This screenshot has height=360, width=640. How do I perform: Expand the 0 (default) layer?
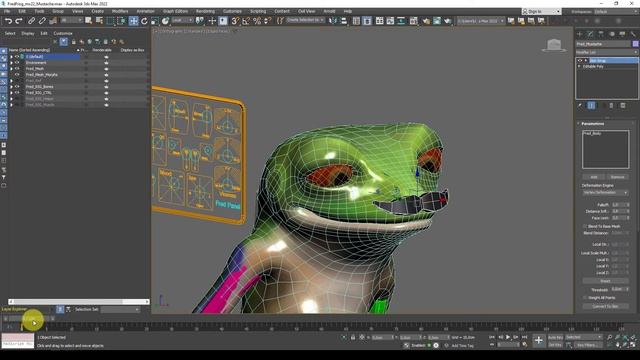click(x=11, y=57)
